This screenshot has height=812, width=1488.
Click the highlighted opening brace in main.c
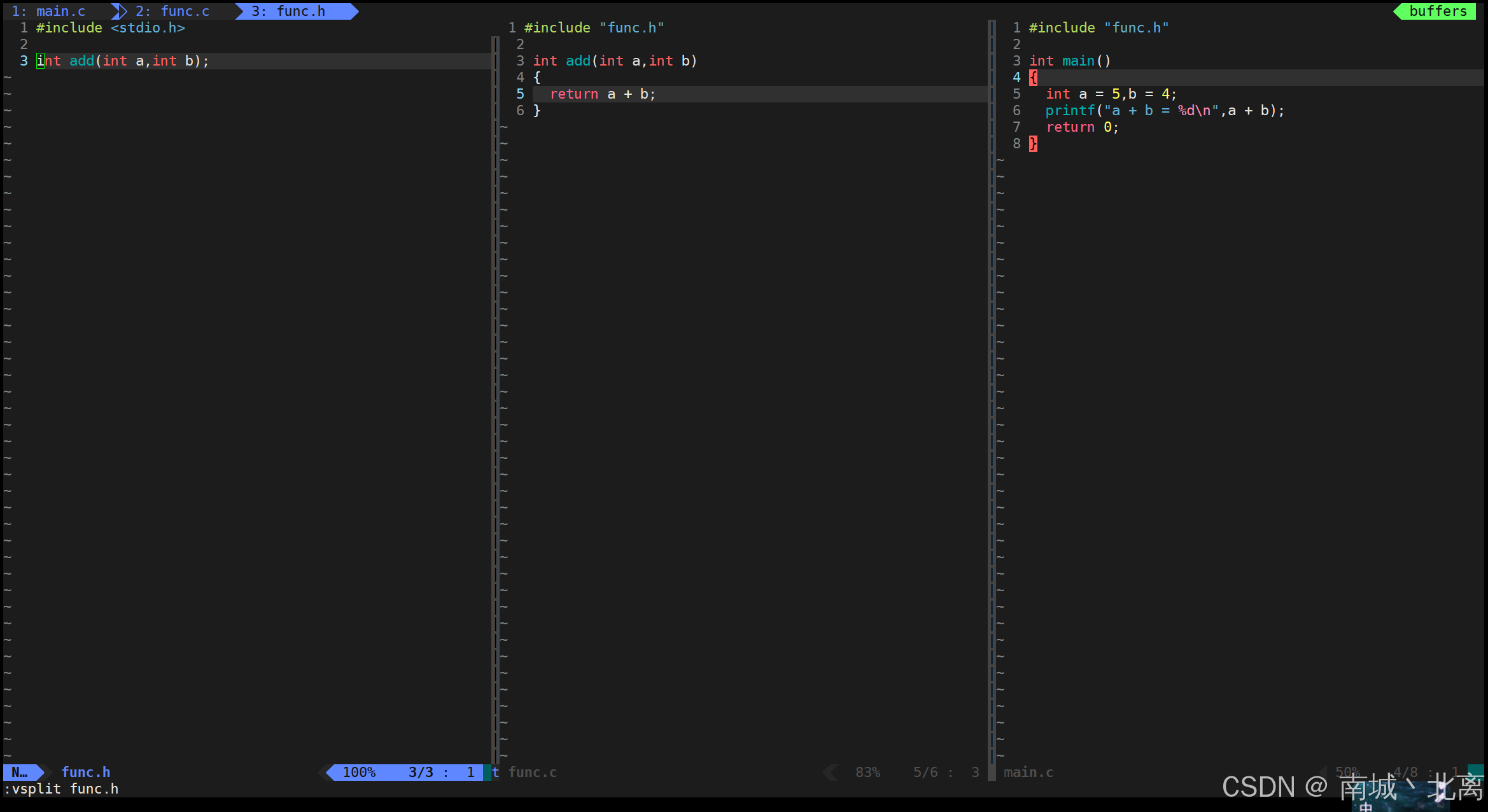[x=1033, y=78]
